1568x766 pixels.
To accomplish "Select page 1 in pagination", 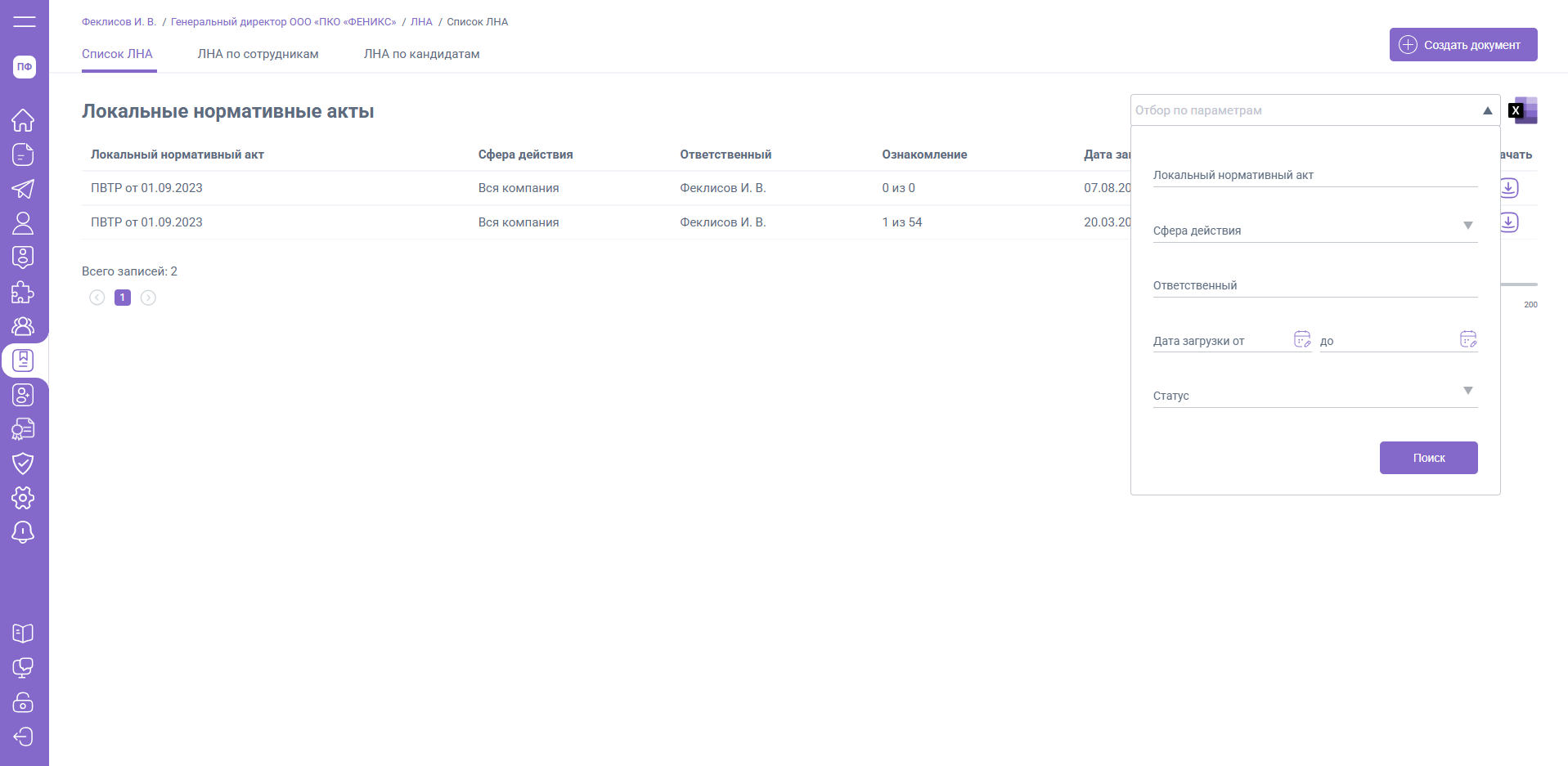I will coord(123,298).
